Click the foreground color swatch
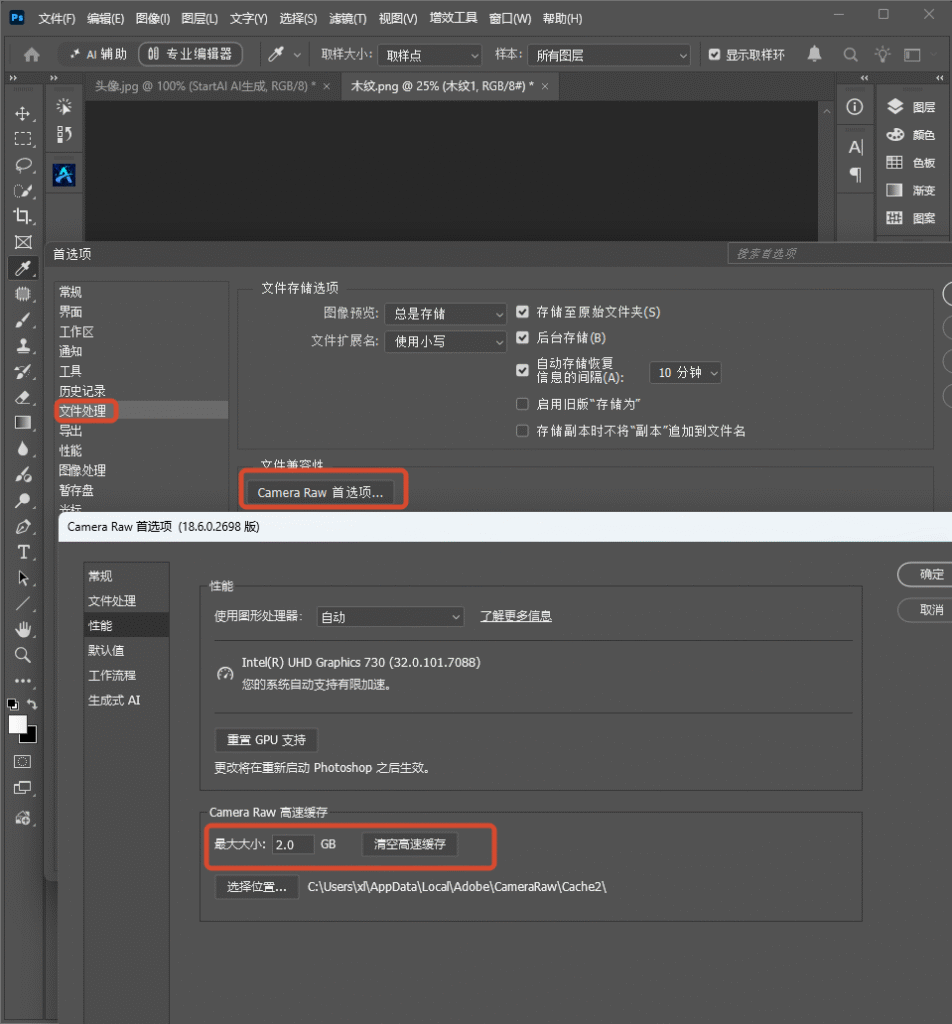 pyautogui.click(x=18, y=724)
